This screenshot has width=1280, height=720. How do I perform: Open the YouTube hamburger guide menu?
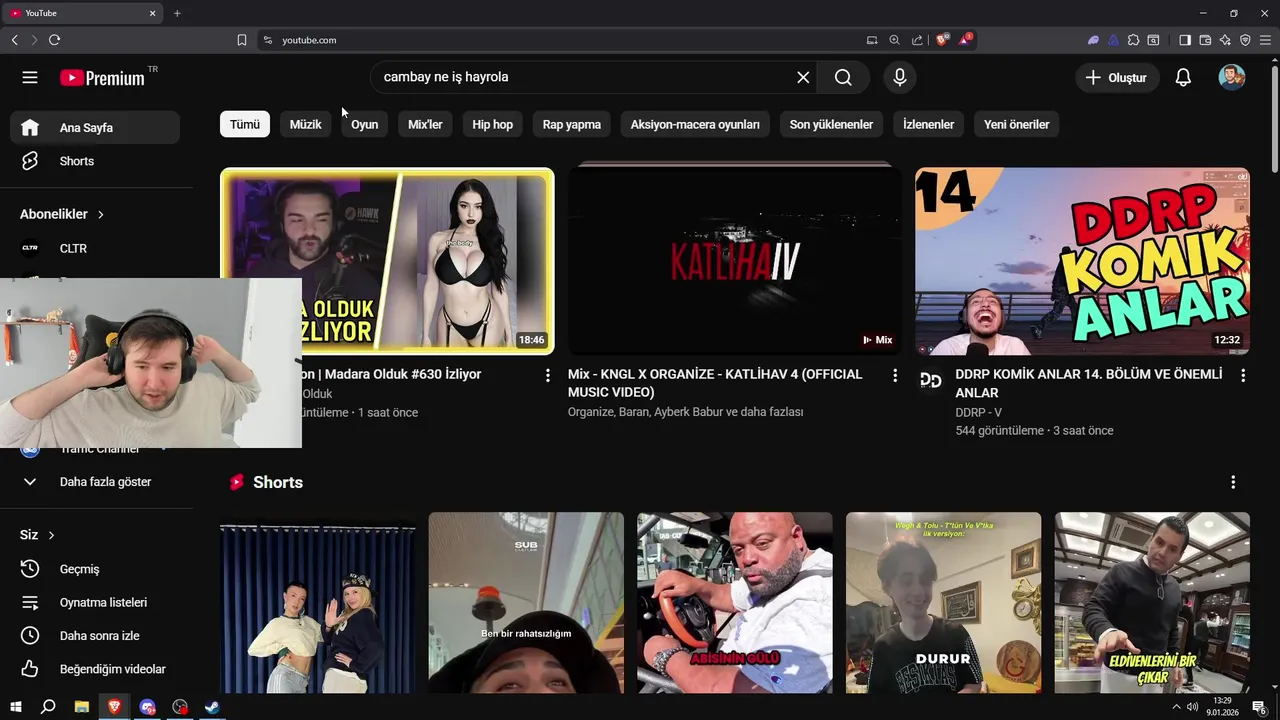[30, 77]
